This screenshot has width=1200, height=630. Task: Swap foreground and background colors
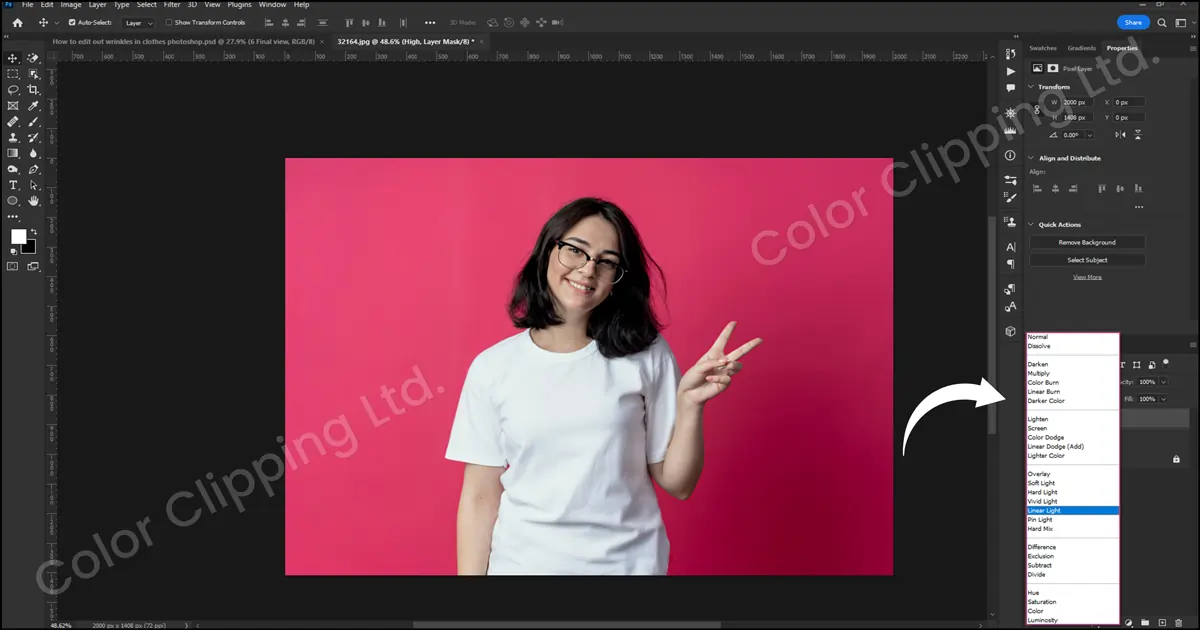[x=34, y=232]
